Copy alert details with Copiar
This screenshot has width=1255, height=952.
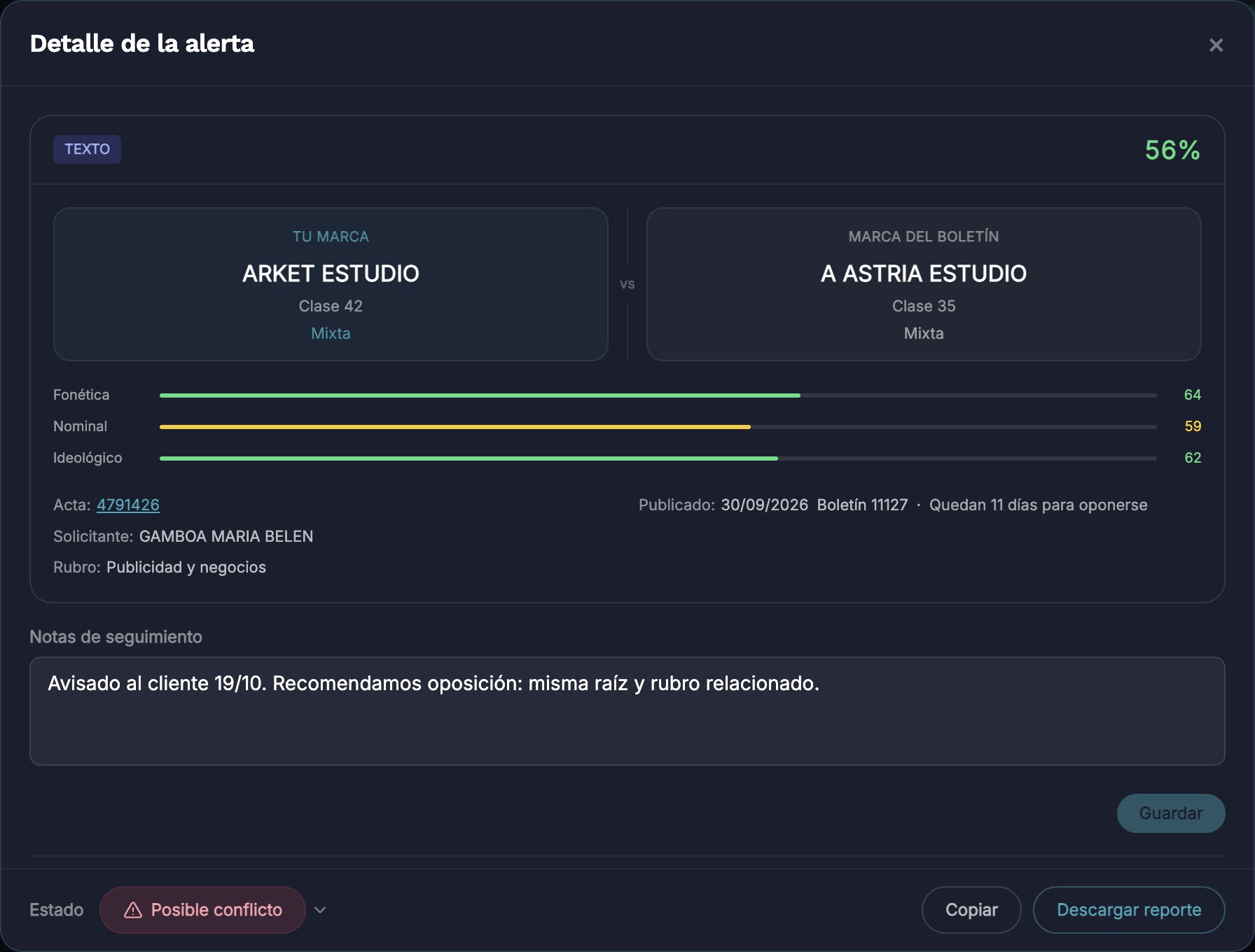(971, 910)
